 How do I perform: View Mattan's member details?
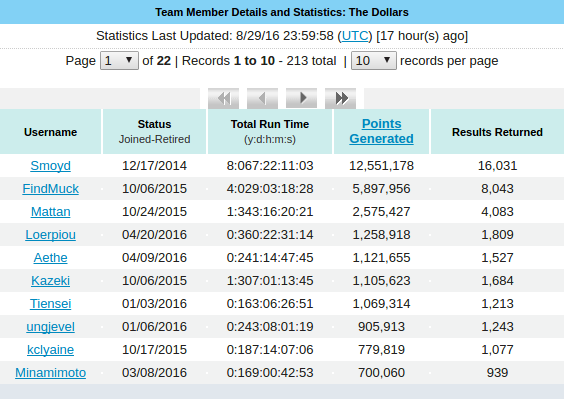50,212
